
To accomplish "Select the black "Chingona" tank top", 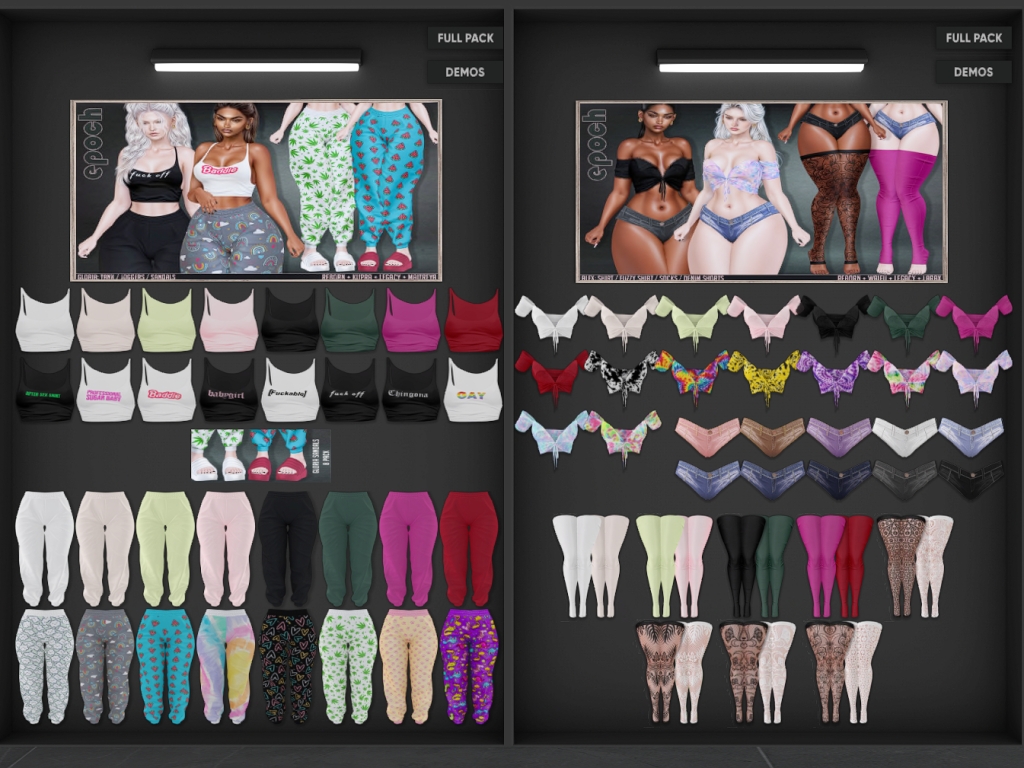I will tap(411, 391).
